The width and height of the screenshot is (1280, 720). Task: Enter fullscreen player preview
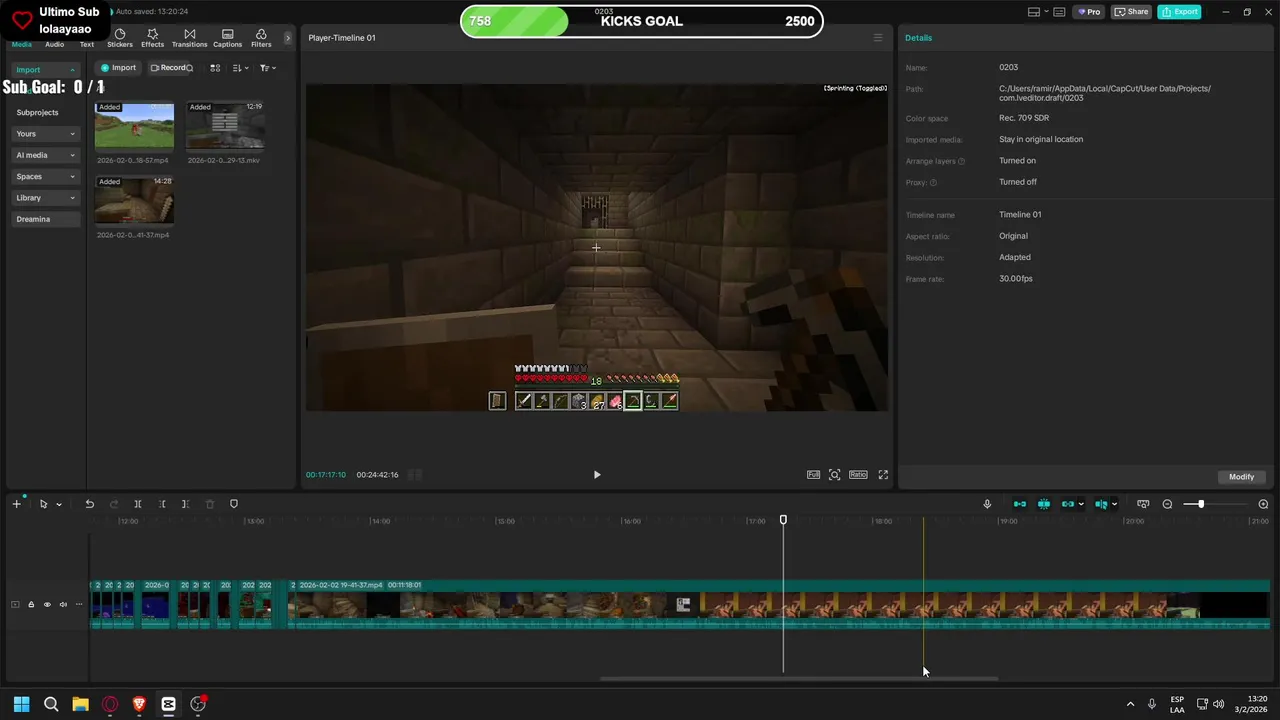(x=883, y=475)
